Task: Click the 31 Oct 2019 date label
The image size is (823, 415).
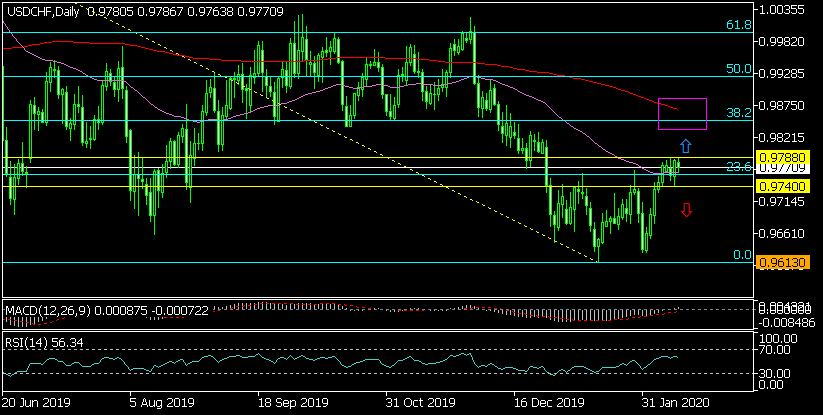Action: pyautogui.click(x=420, y=403)
